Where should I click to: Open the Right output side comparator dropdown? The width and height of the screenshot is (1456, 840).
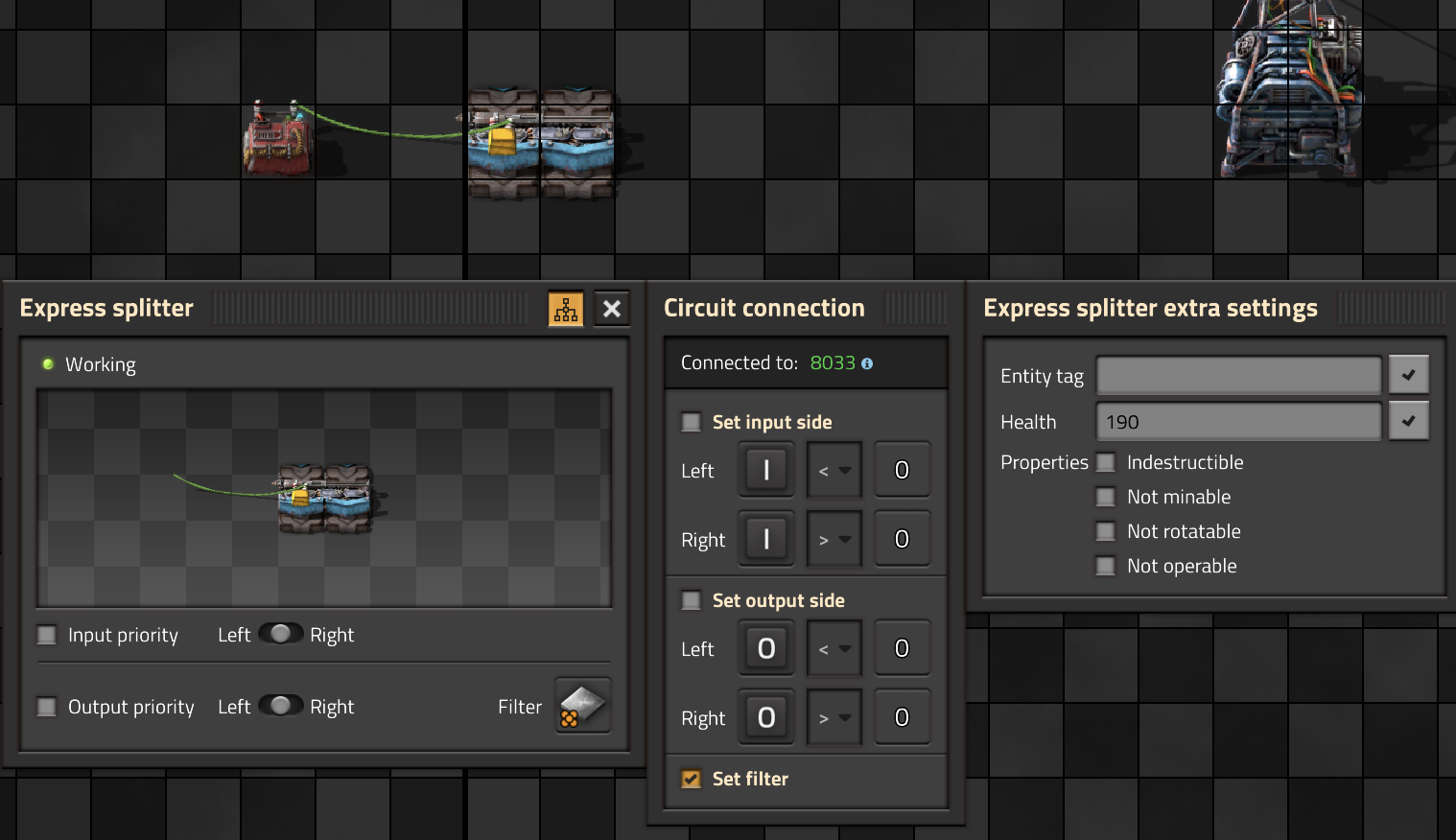[834, 717]
